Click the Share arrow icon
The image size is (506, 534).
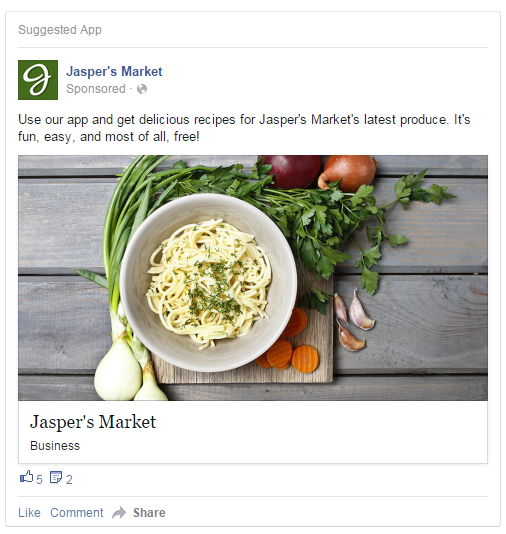(x=119, y=513)
